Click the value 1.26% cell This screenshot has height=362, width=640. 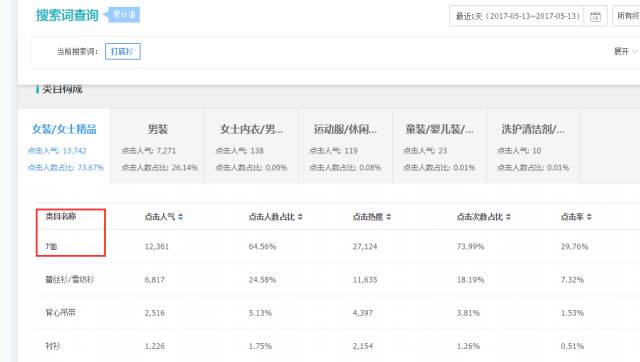(x=468, y=346)
